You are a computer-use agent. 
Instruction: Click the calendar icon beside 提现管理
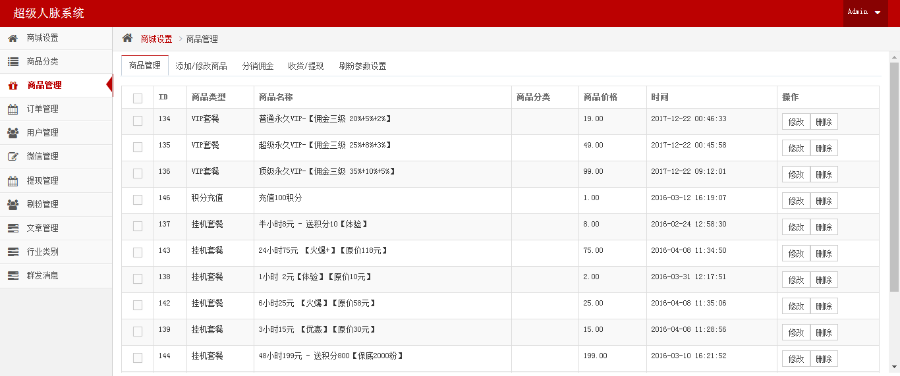pos(13,180)
